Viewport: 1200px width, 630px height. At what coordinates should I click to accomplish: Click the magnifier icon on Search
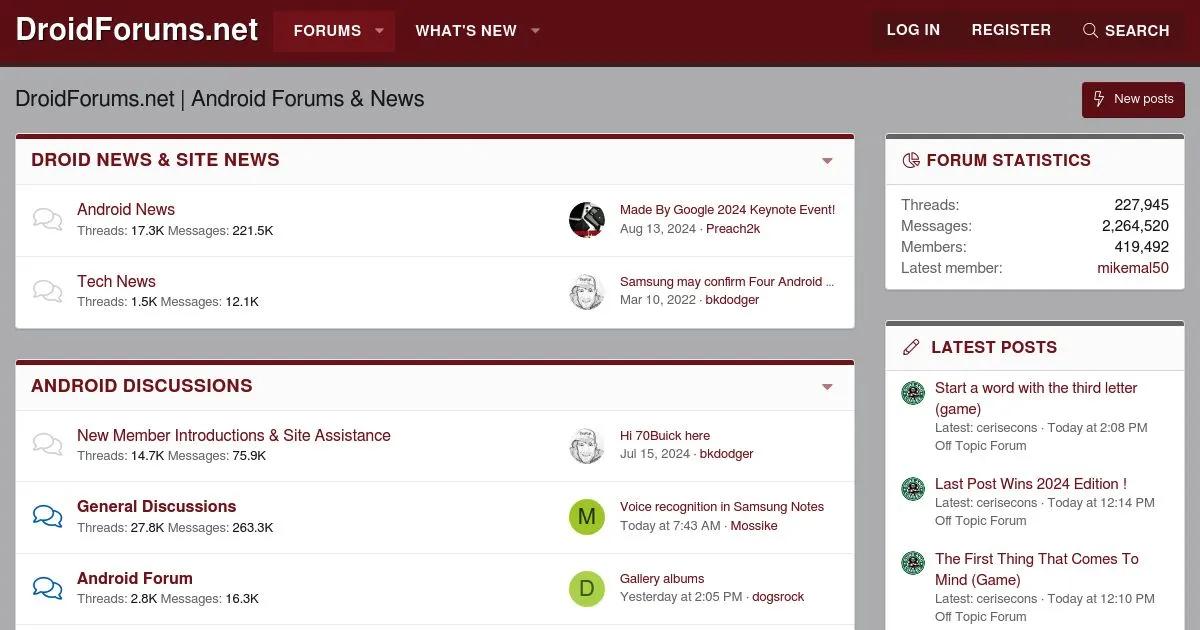click(x=1090, y=30)
